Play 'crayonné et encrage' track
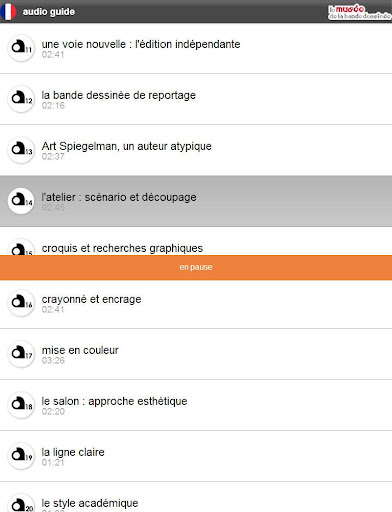This screenshot has width=392, height=512. click(x=196, y=304)
